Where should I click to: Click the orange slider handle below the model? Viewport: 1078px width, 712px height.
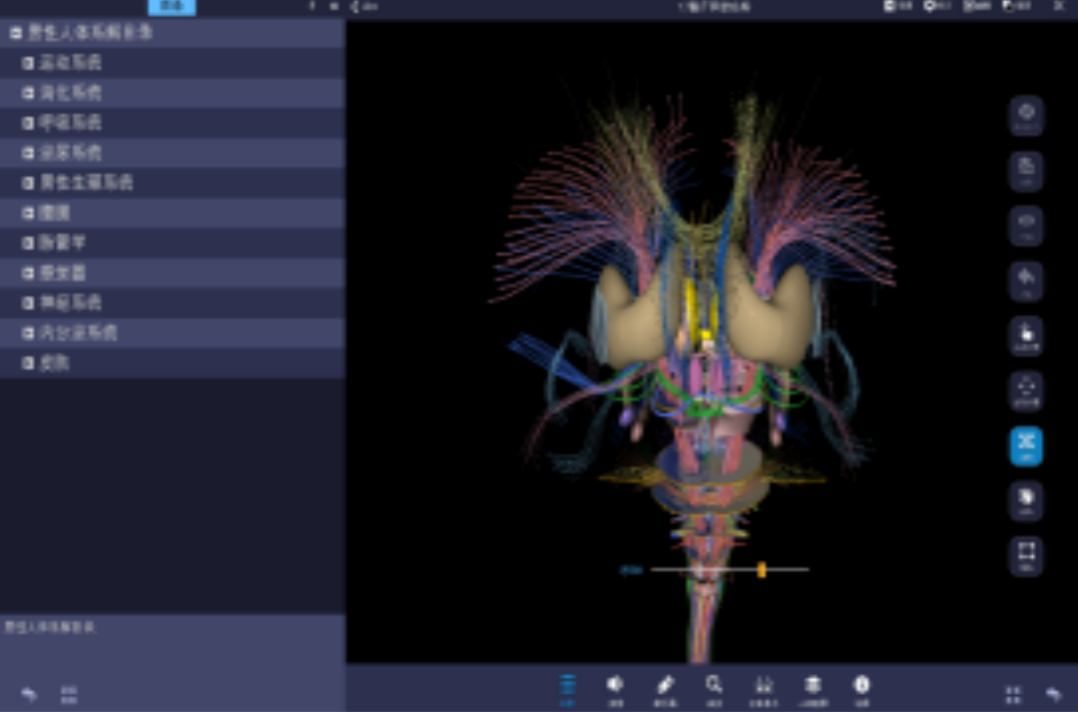(x=762, y=569)
